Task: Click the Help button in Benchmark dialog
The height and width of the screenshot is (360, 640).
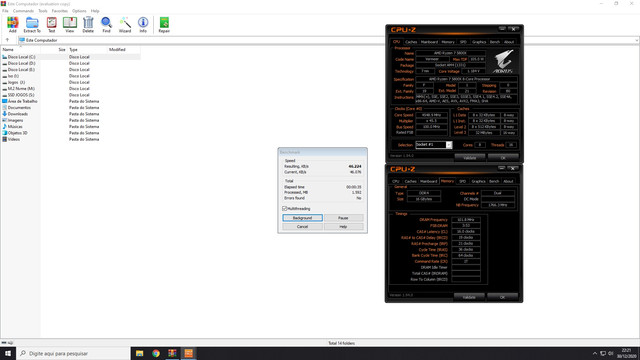Action: pos(343,227)
